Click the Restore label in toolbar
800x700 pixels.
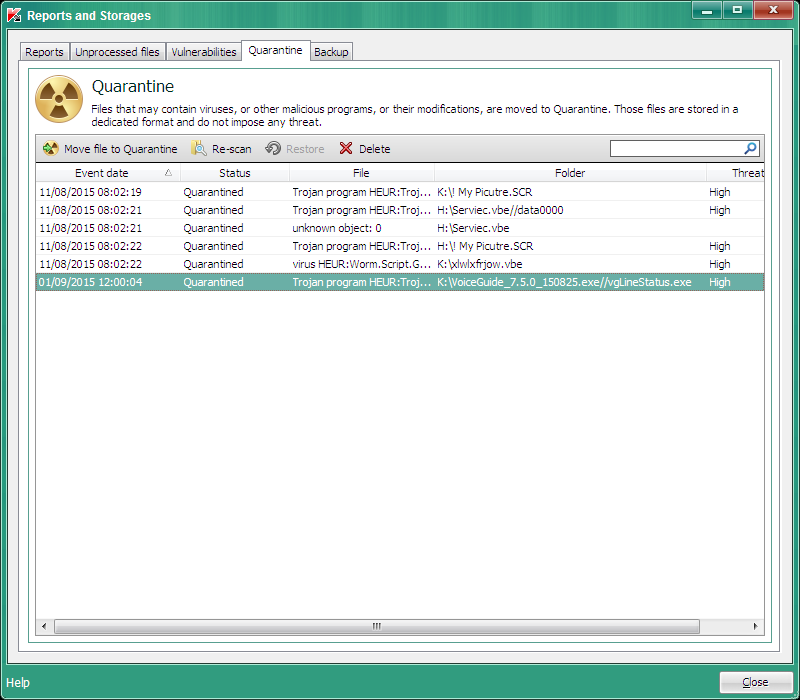305,149
